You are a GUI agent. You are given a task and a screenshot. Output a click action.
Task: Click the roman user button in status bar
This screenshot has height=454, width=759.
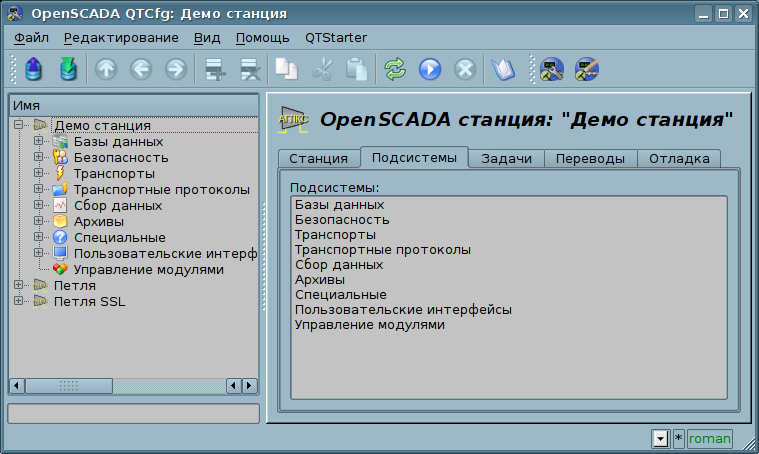click(709, 439)
